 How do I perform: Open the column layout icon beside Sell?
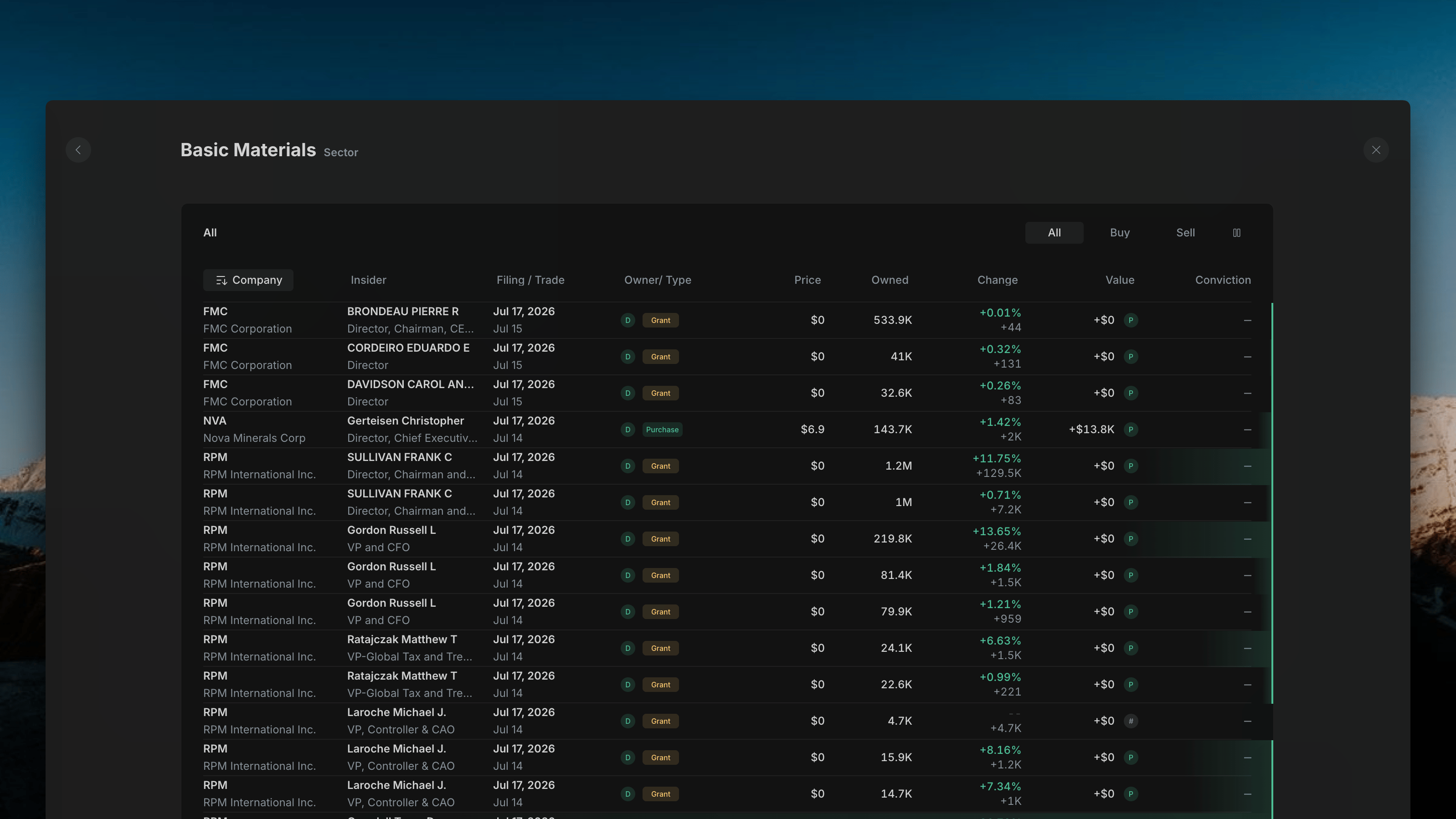click(1236, 233)
